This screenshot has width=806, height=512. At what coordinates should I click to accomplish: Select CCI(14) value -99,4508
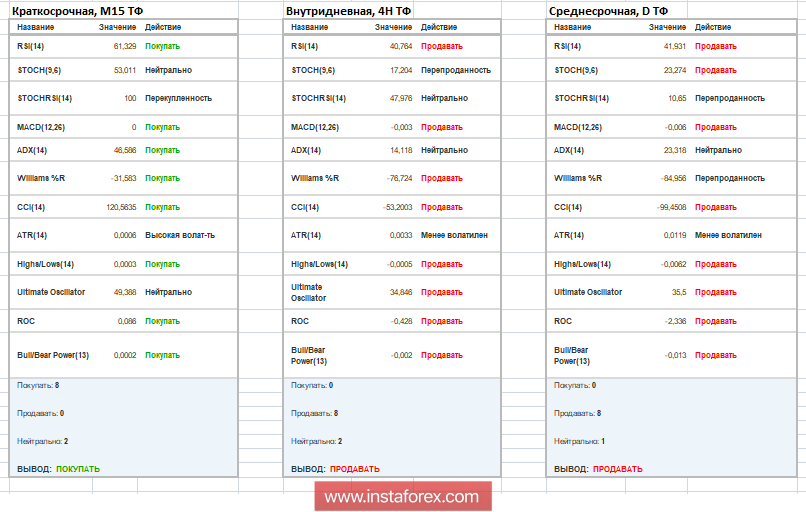[x=671, y=208]
